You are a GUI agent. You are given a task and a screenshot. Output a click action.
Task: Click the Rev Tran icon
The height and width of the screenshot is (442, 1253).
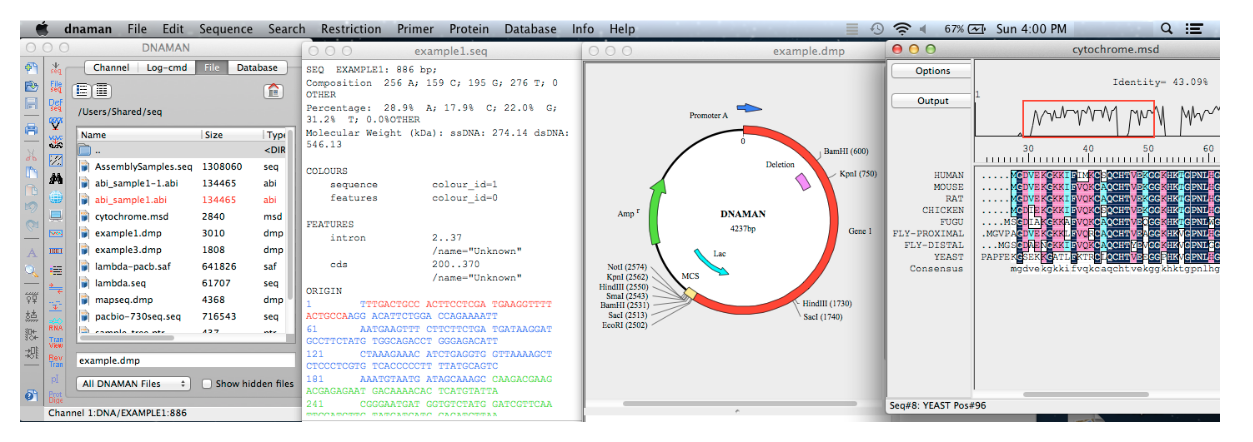[56, 361]
